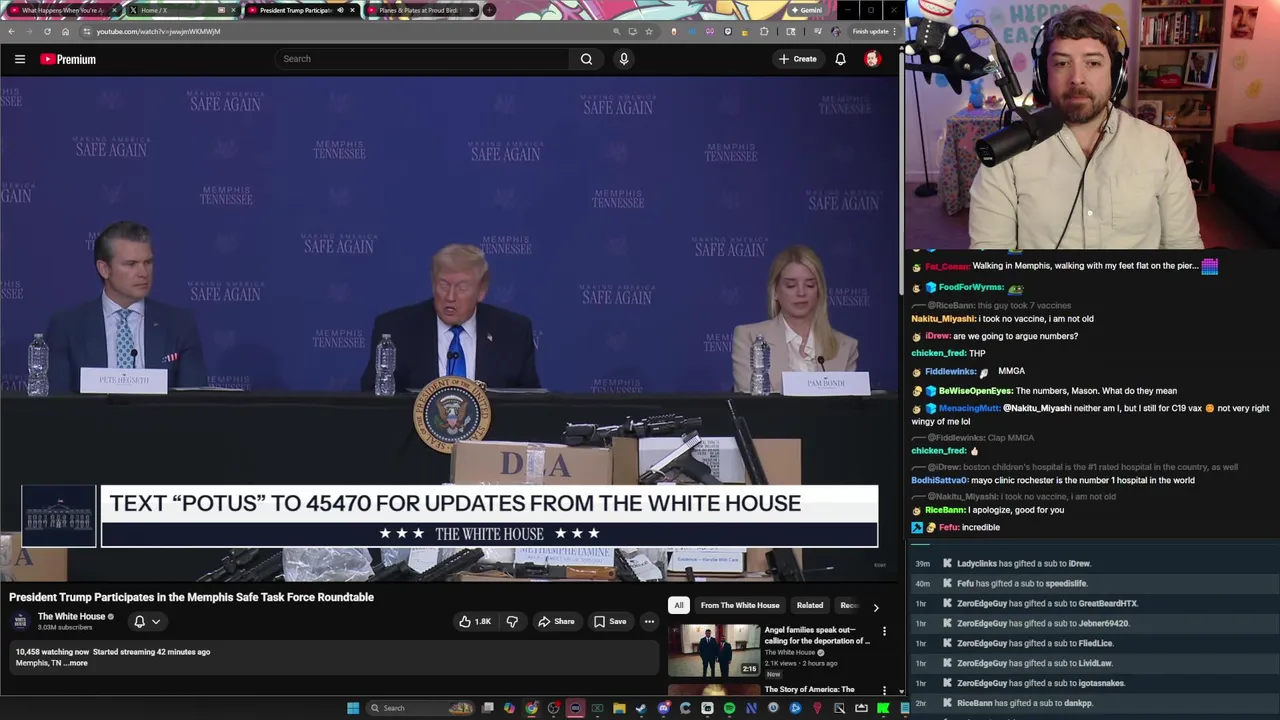Viewport: 1280px width, 720px height.
Task: Share the video
Action: [556, 622]
